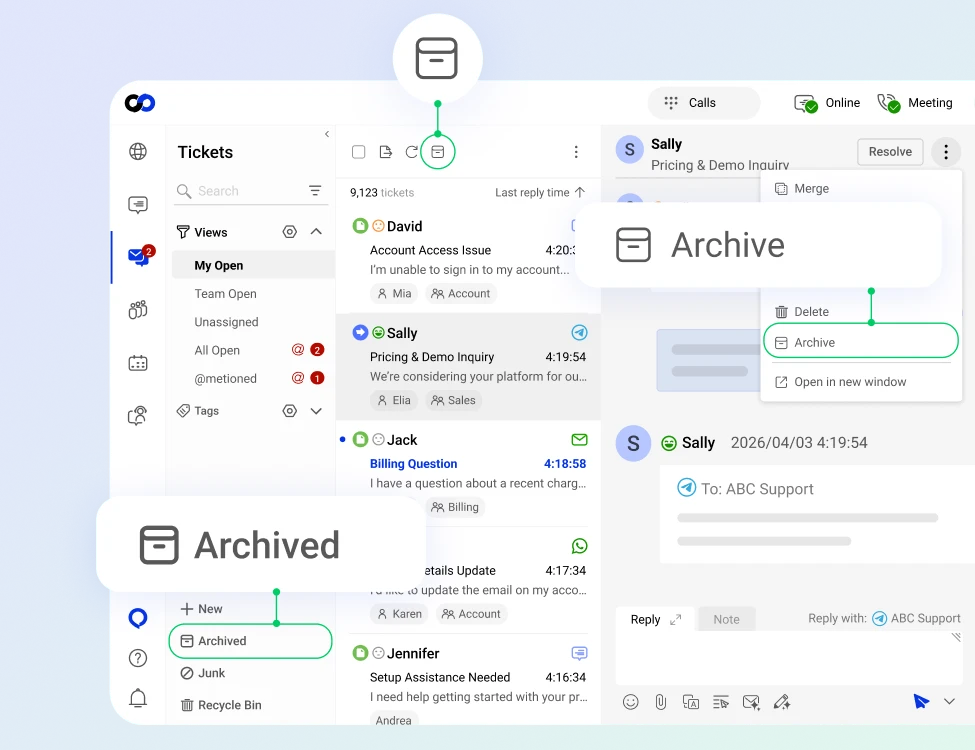Switch to the Note tab
This screenshot has height=750, width=975.
[x=726, y=619]
